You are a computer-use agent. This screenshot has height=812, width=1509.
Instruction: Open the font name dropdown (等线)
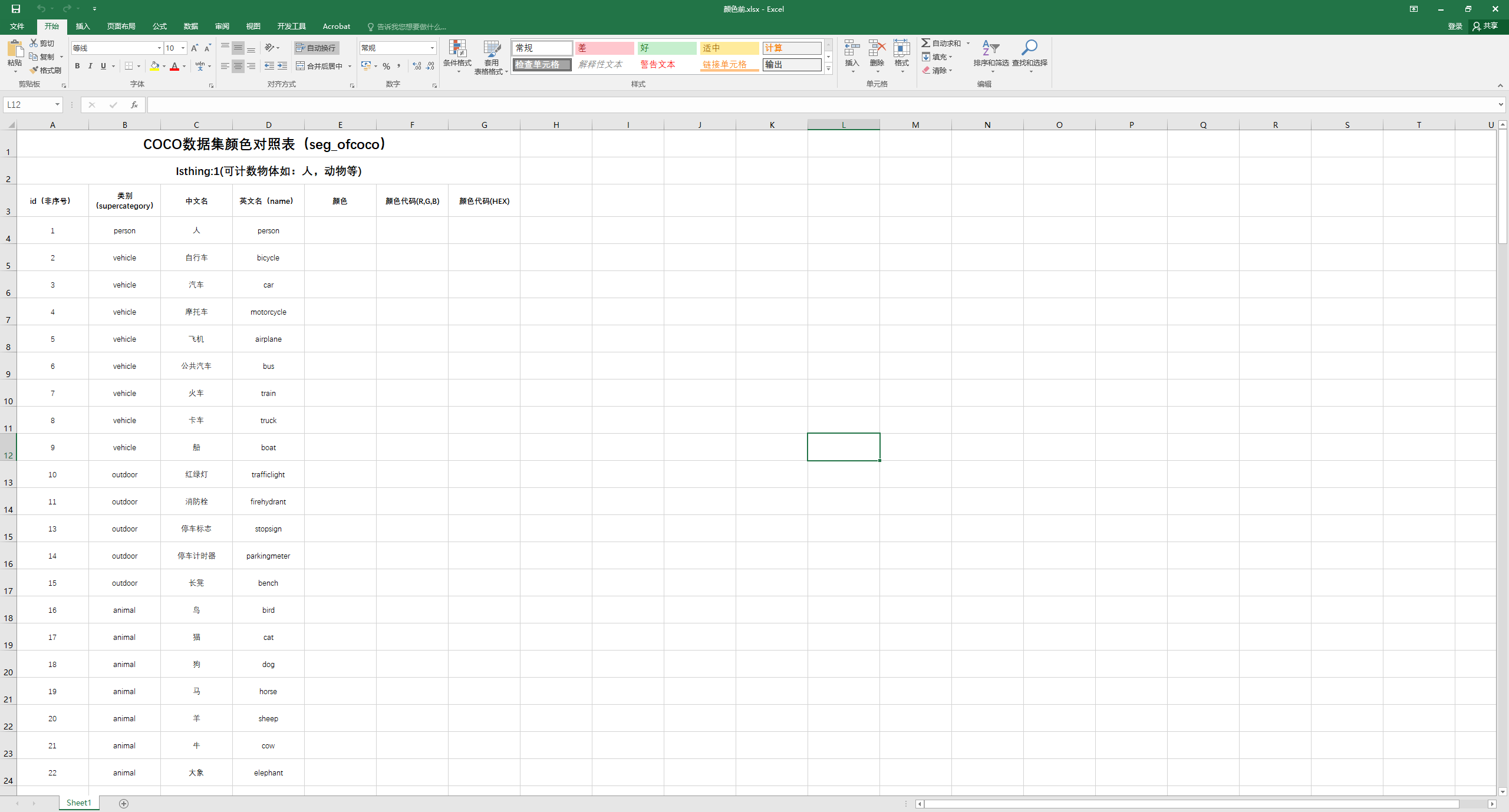(x=159, y=48)
